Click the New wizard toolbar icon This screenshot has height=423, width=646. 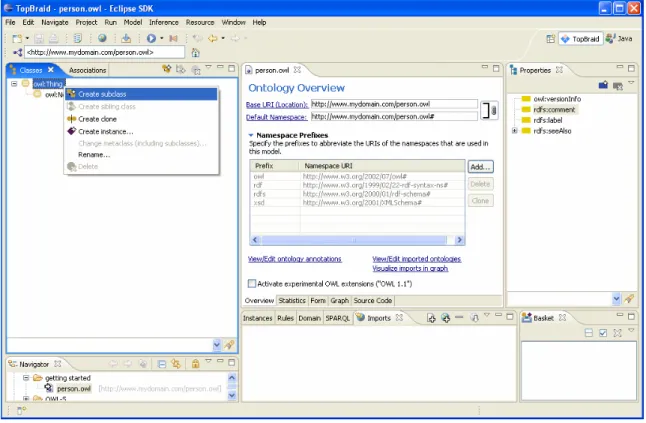pyautogui.click(x=17, y=39)
